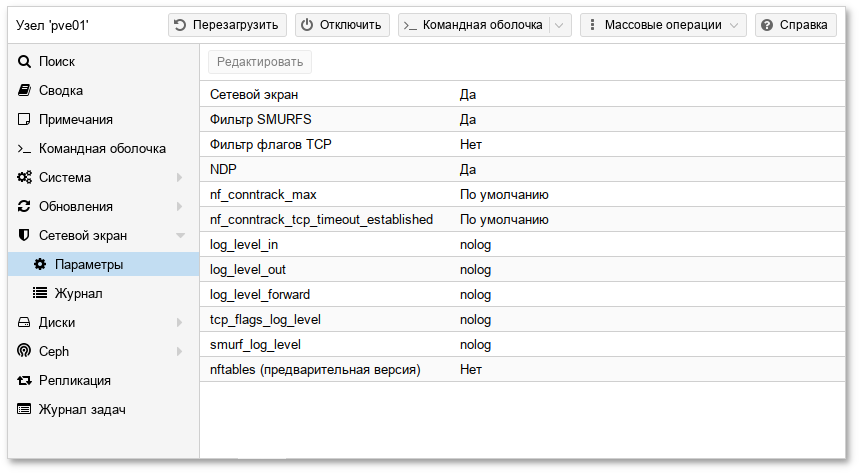859x473 pixels.
Task: Click the gears icon beside Система
Action: point(24,178)
